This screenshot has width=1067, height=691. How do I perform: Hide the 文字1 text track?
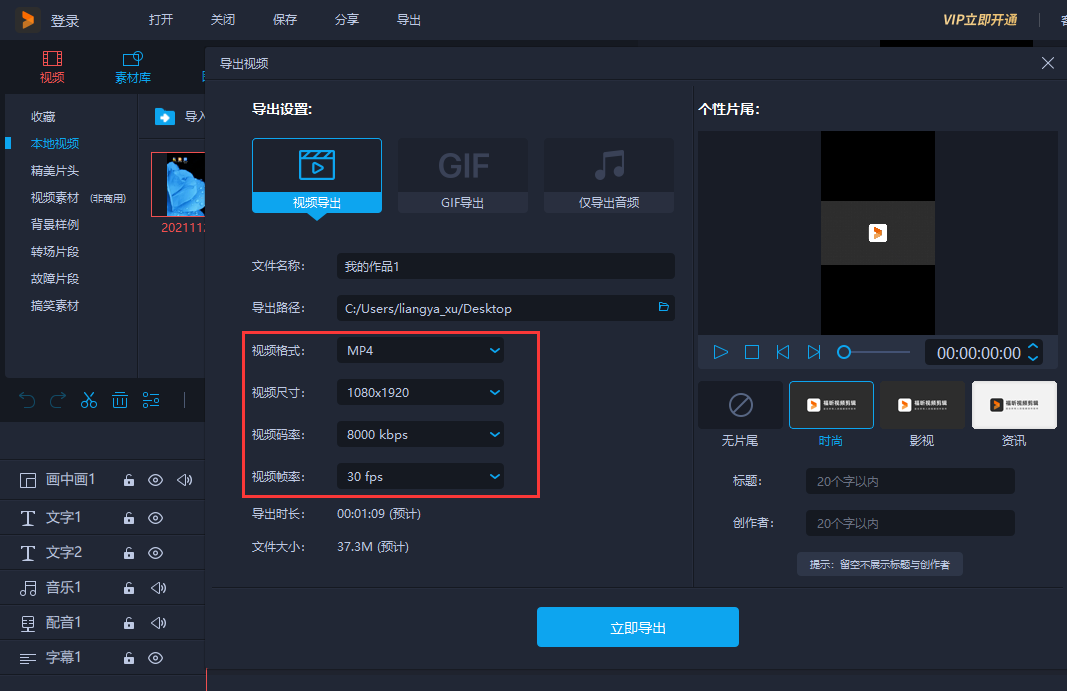click(155, 518)
